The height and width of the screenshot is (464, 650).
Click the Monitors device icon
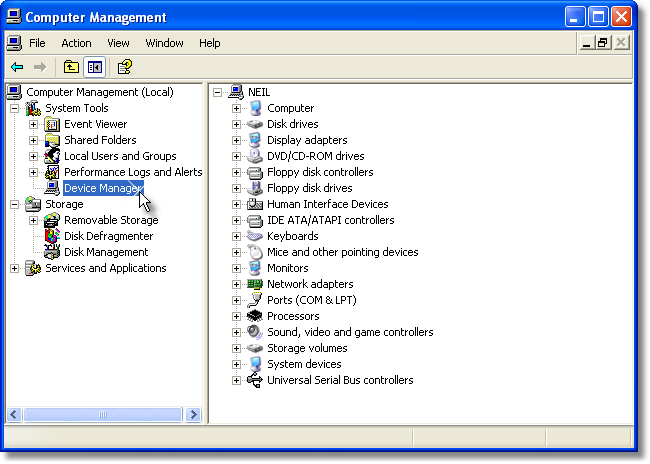(255, 268)
